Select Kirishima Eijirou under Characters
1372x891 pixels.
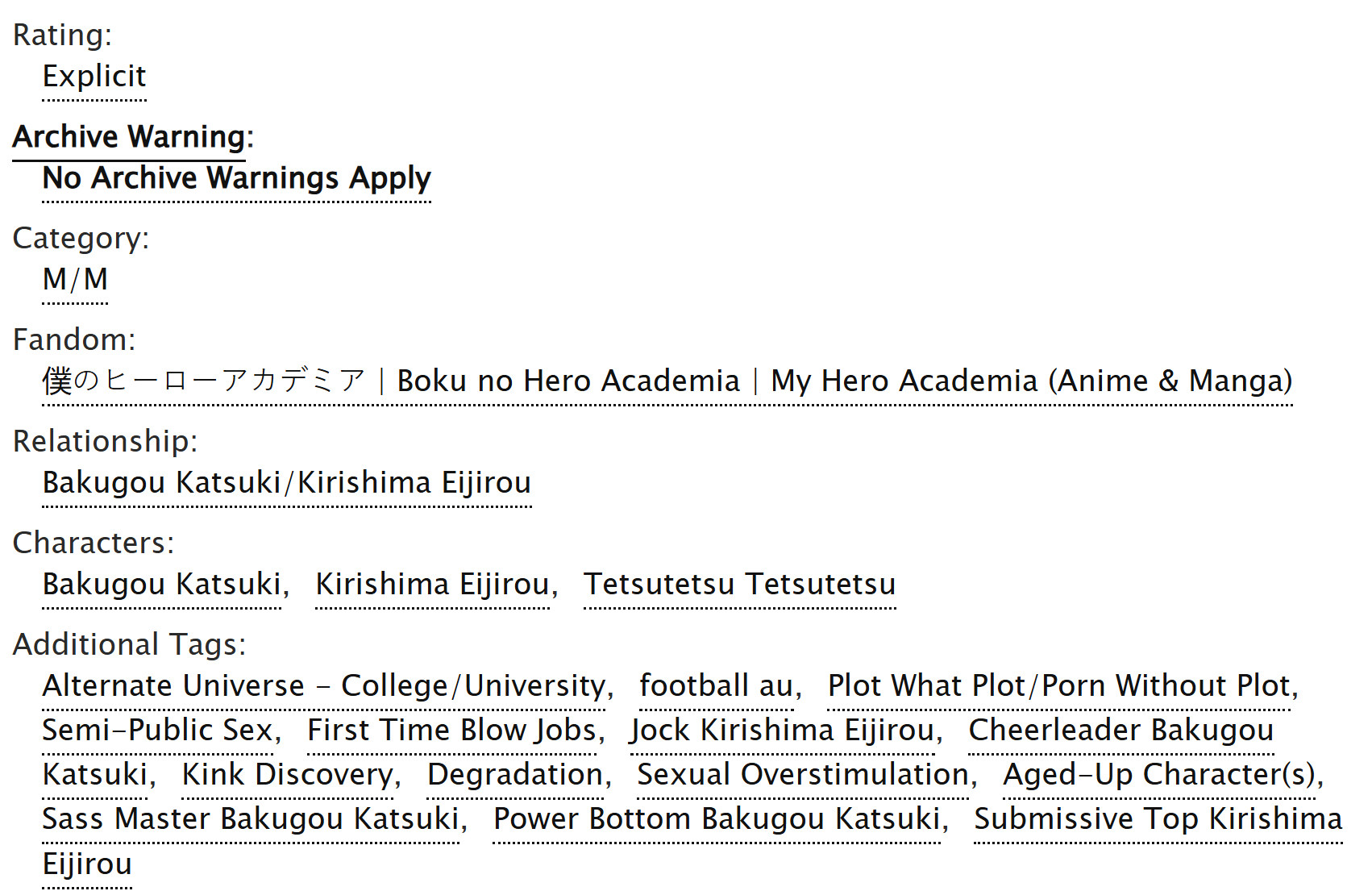[x=432, y=585]
